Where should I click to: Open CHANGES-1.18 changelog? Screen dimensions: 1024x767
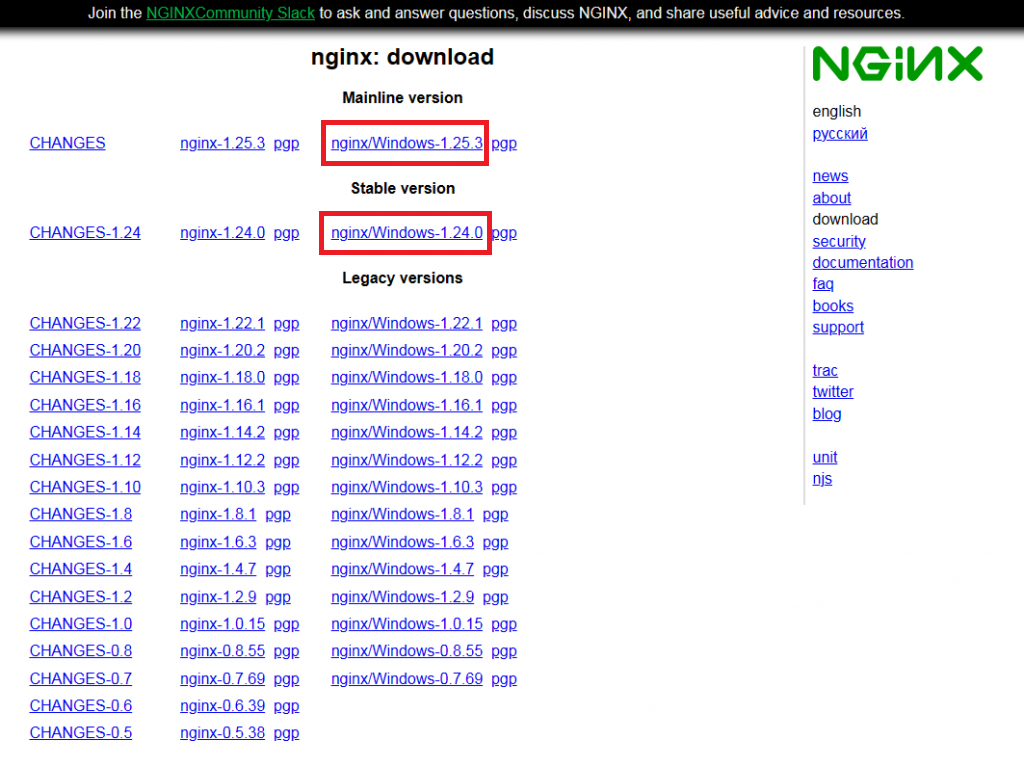tap(85, 378)
